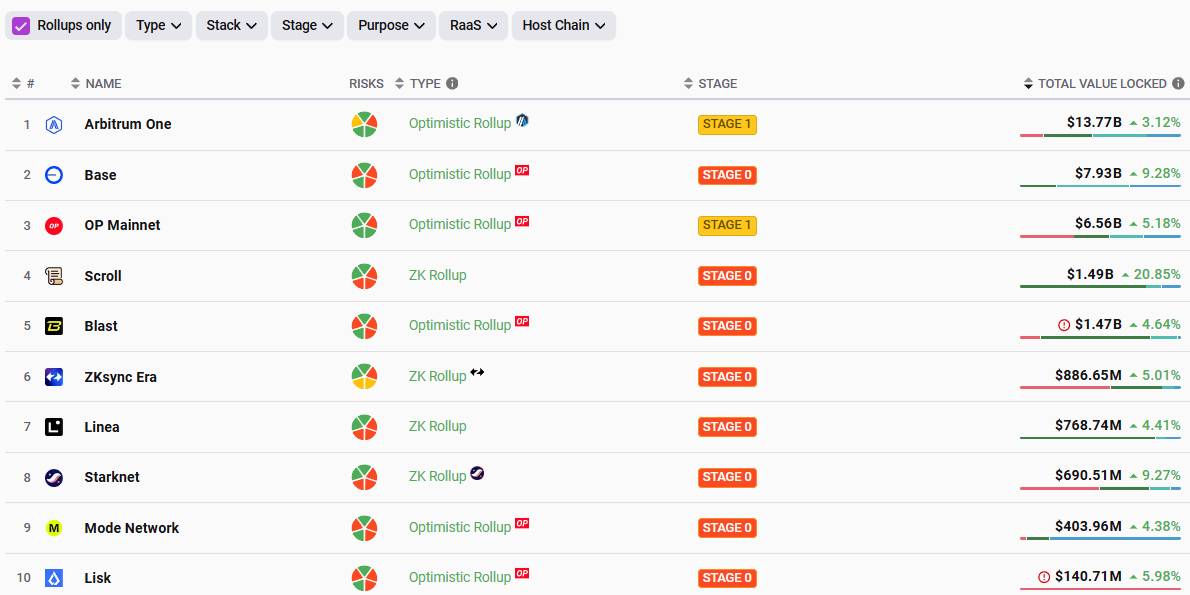Image resolution: width=1190 pixels, height=595 pixels.
Task: Click the info icon next to TYPE header
Action: tap(452, 83)
